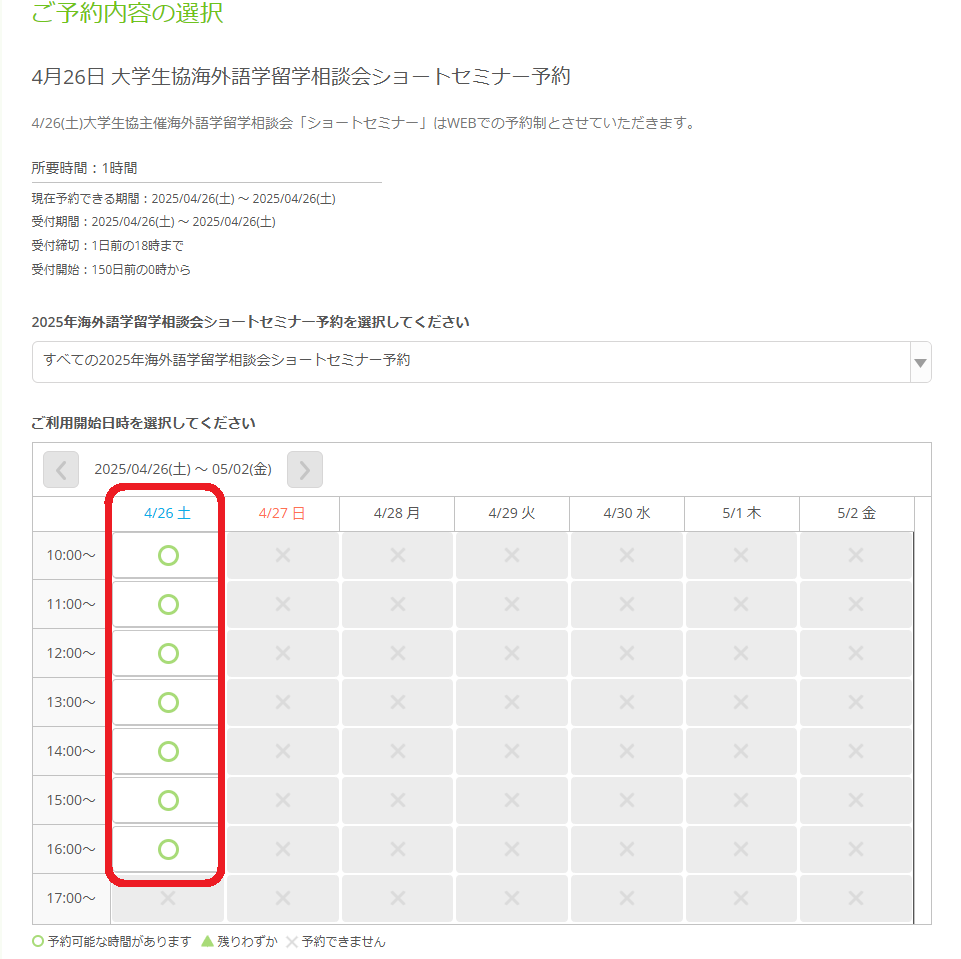Screen dimensions: 961x959
Task: Click the green circle legend icon
Action: (x=37, y=941)
